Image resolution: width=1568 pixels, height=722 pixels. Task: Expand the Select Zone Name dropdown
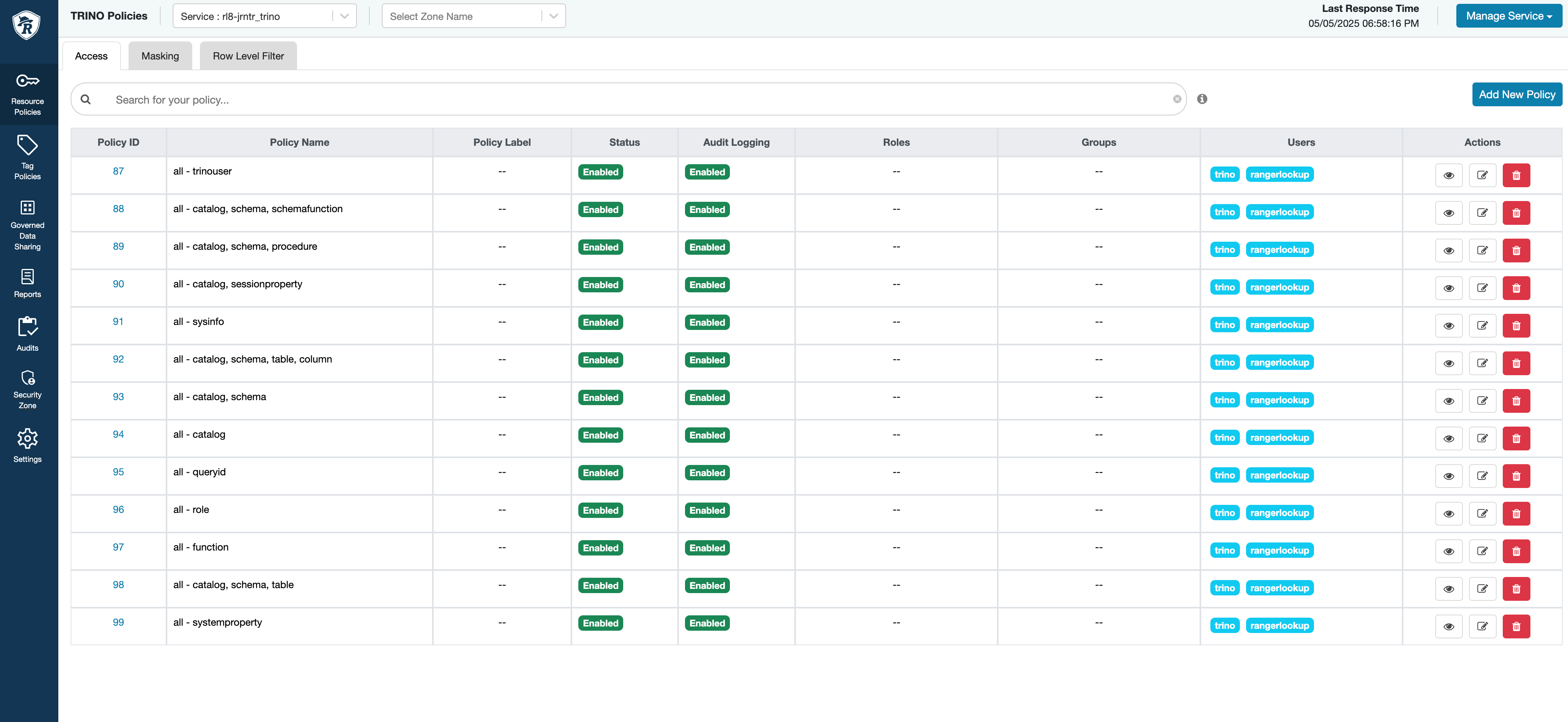[x=474, y=16]
